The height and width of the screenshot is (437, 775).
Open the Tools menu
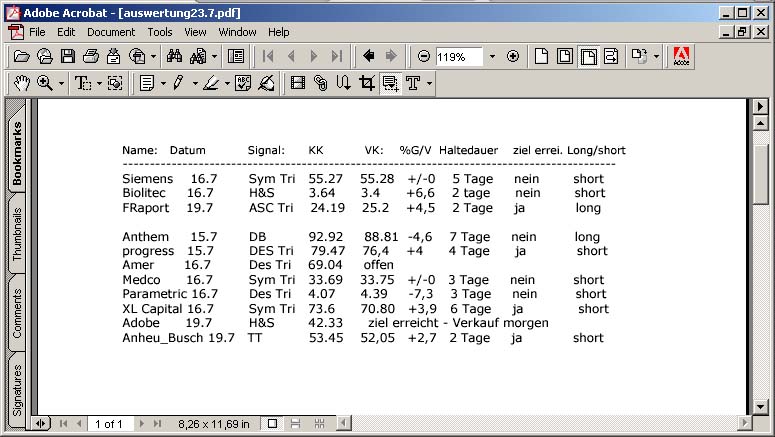click(x=160, y=32)
